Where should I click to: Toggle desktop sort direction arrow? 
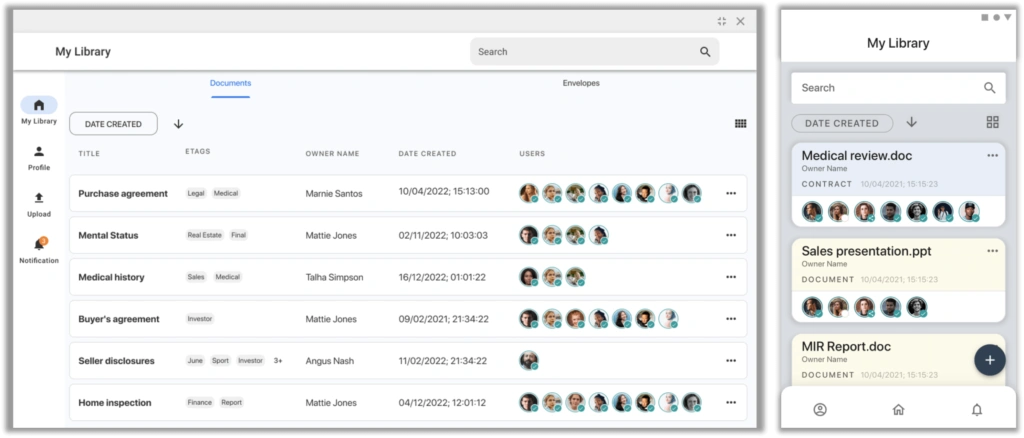(178, 124)
